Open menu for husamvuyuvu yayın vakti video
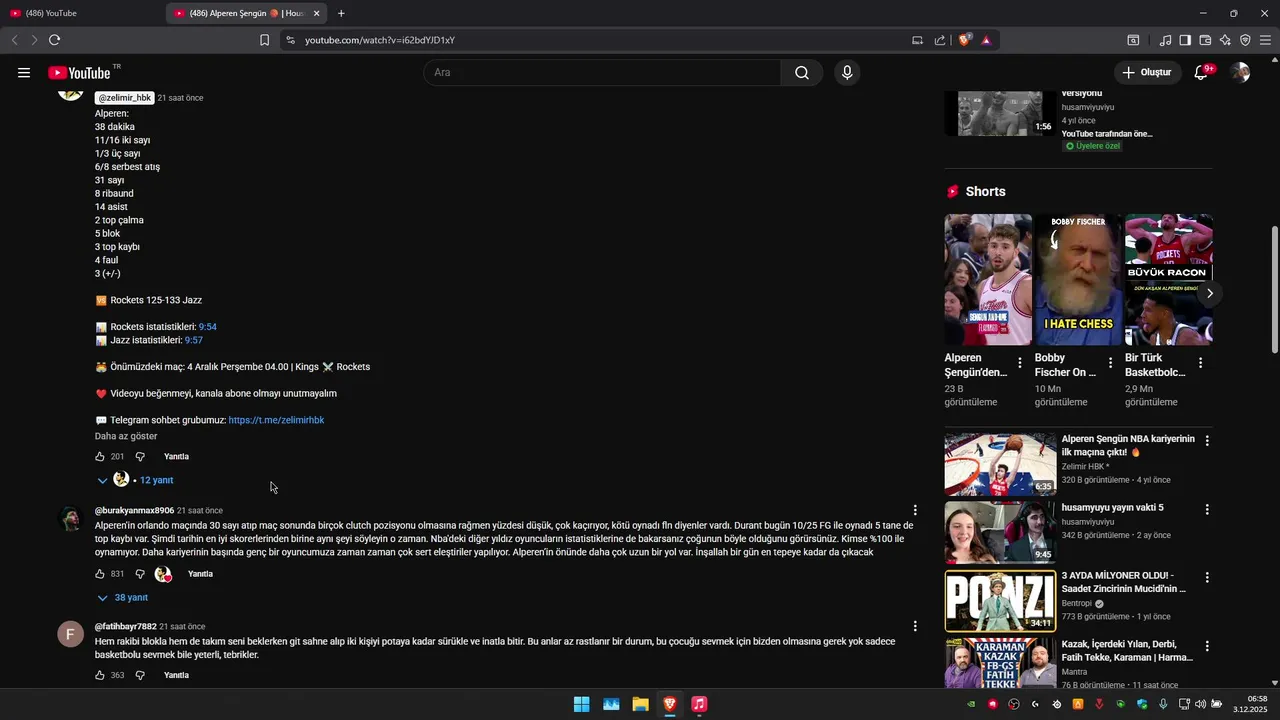Viewport: 1280px width, 720px height. [1207, 509]
